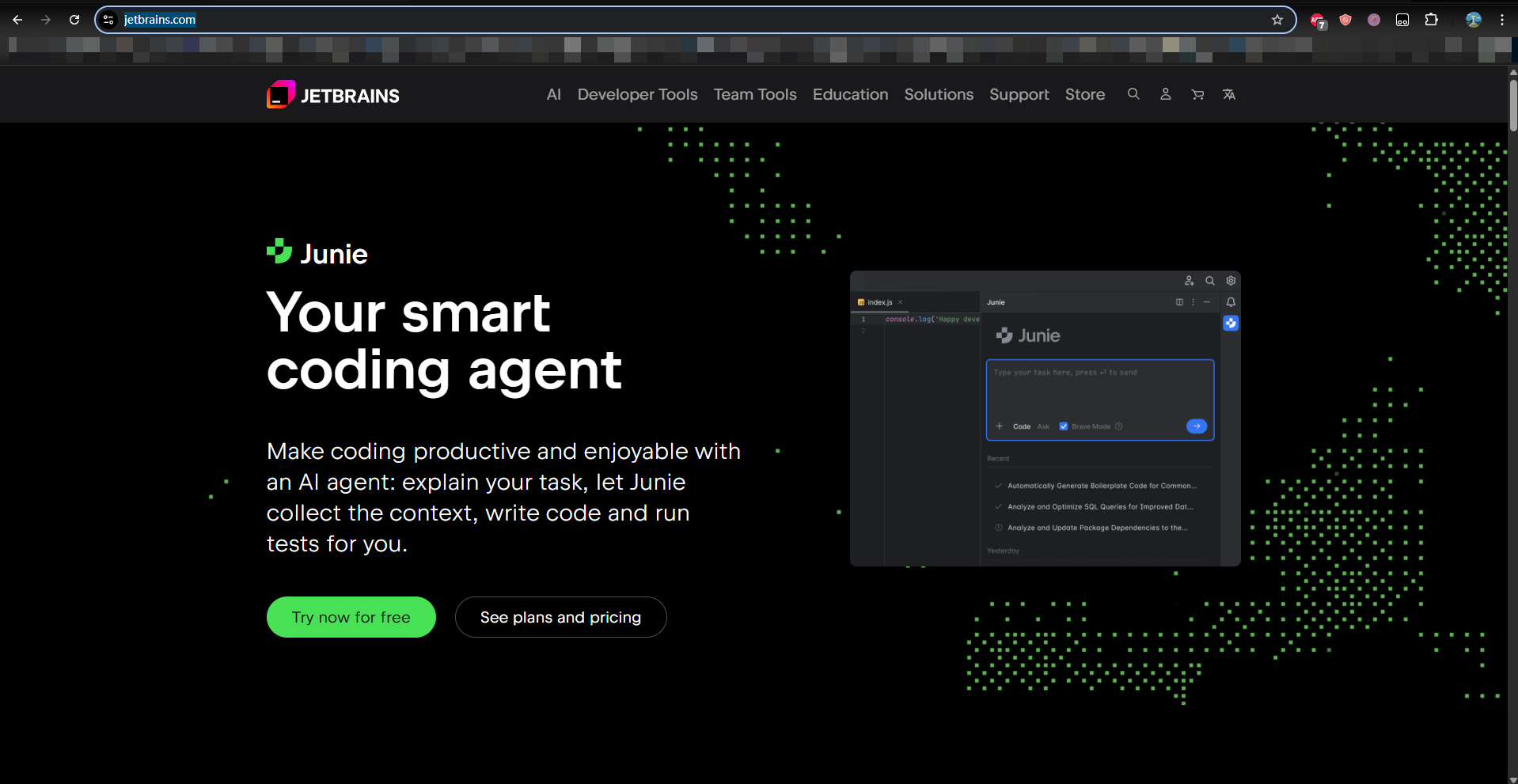Click split layout icon in Junie panel
The width and height of the screenshot is (1518, 784).
click(1179, 302)
